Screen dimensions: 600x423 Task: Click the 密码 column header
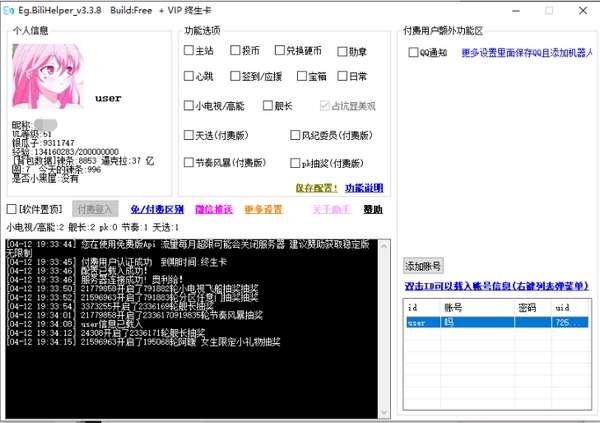(x=533, y=307)
